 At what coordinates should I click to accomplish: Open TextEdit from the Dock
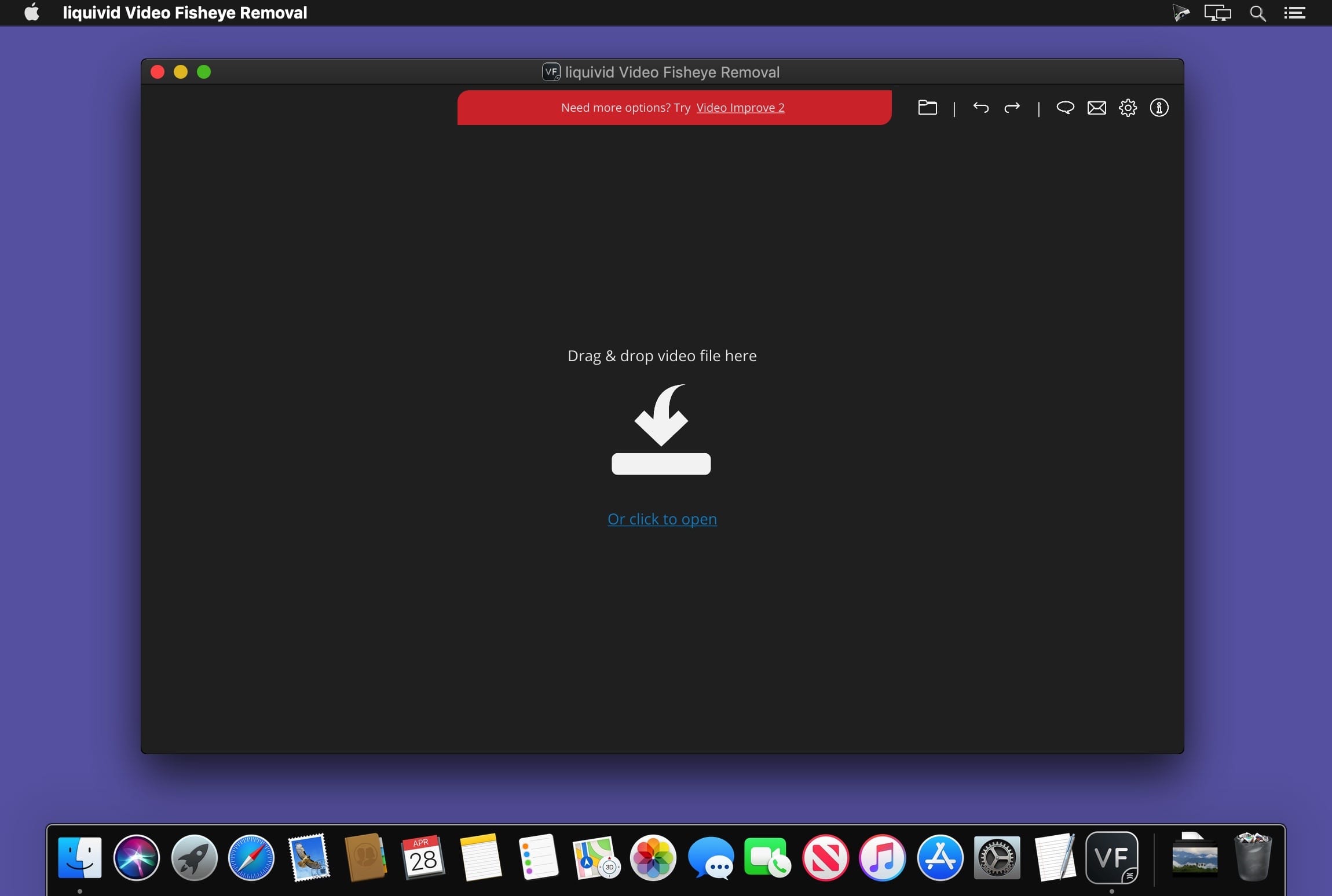pyautogui.click(x=1055, y=857)
